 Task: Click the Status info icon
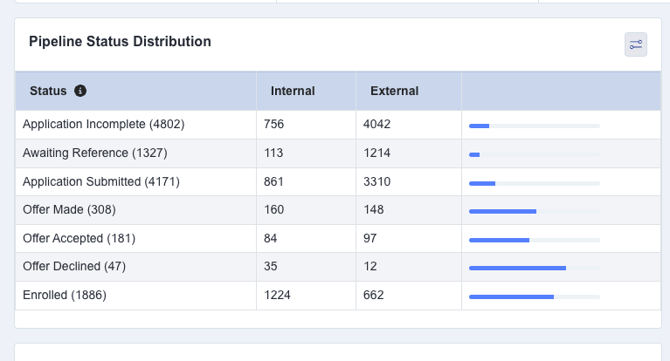[x=80, y=91]
